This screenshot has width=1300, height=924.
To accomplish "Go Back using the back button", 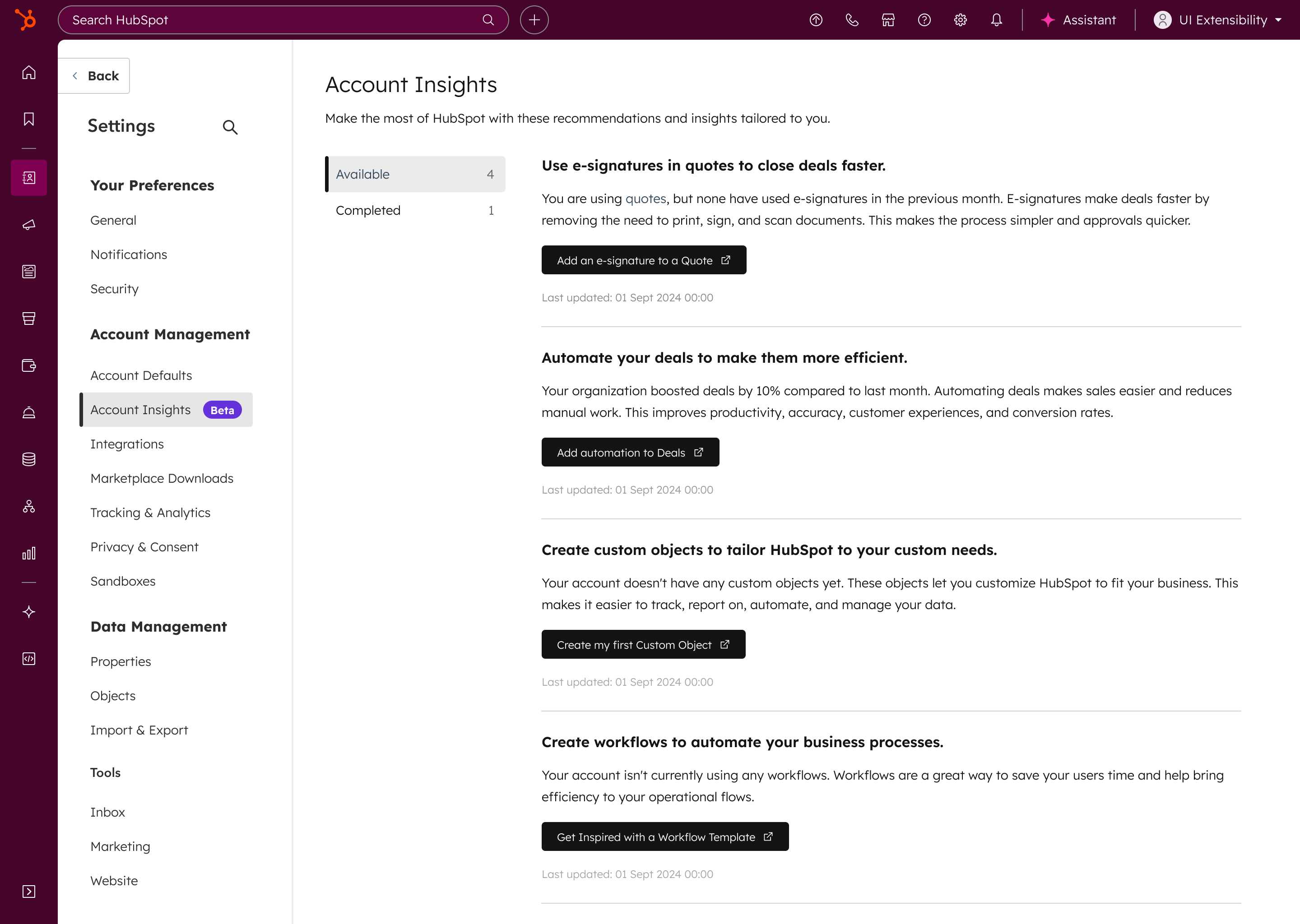I will click(95, 76).
